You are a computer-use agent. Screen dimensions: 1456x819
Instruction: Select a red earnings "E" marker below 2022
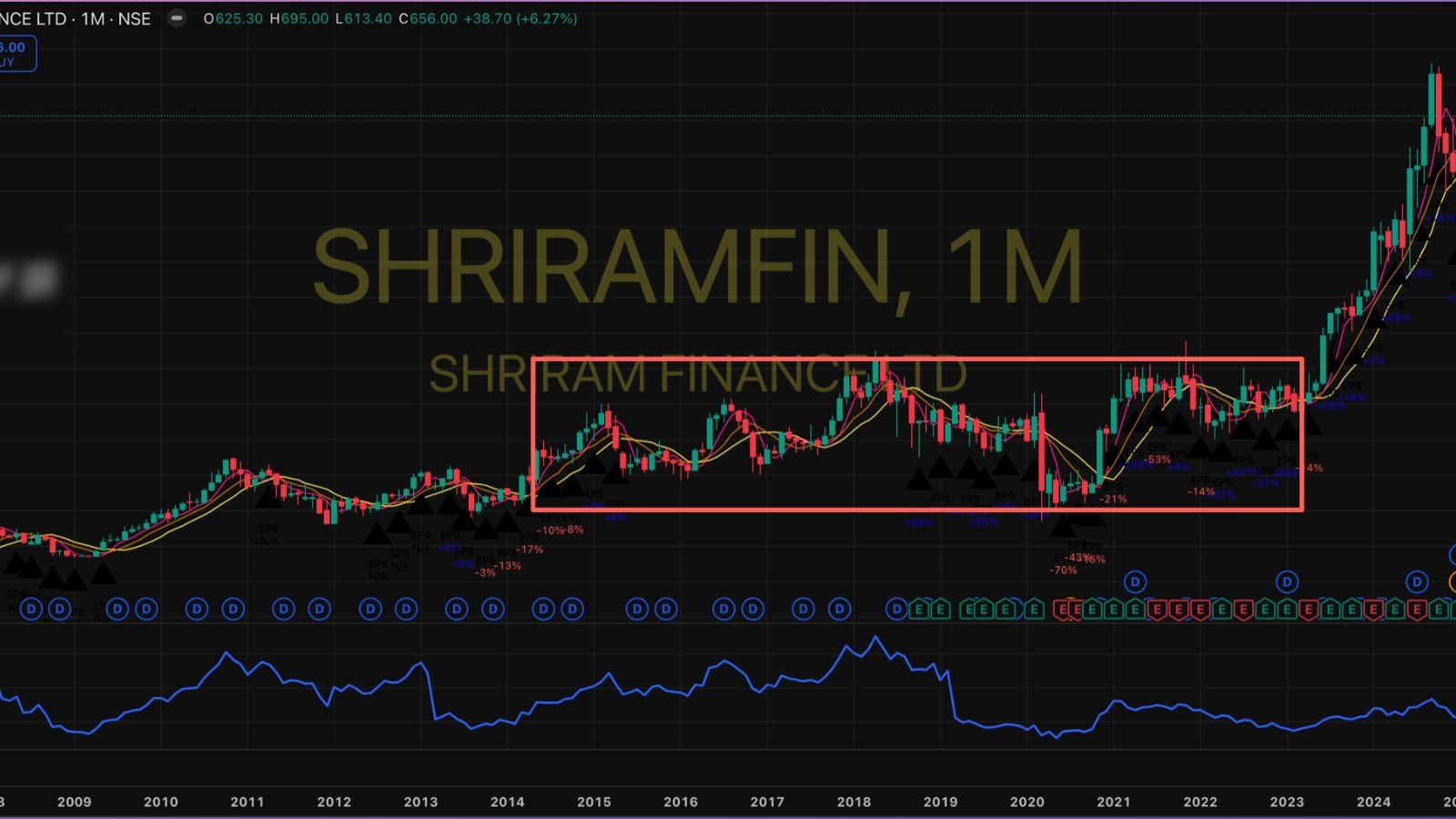[1201, 610]
